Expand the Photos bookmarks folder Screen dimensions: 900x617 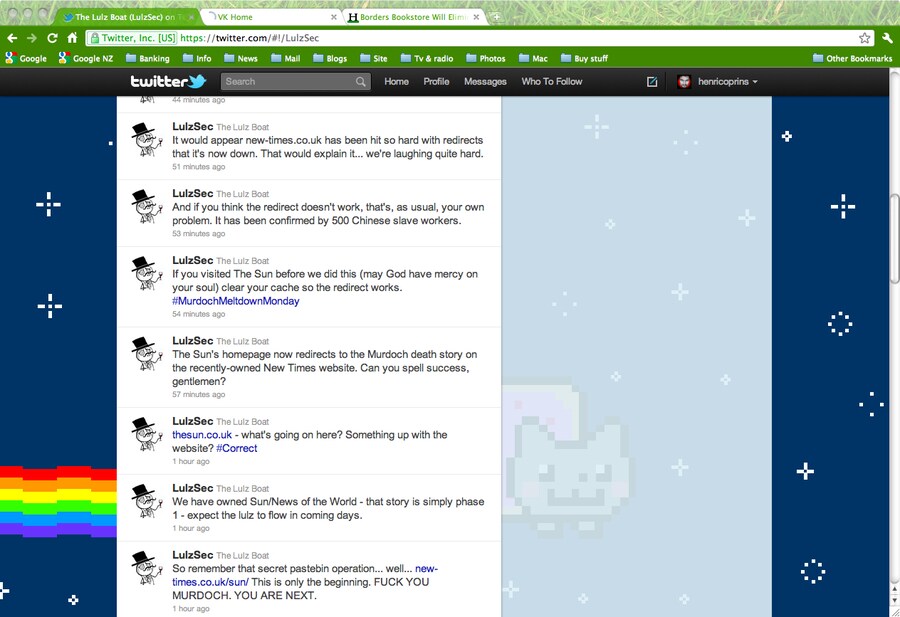click(486, 58)
